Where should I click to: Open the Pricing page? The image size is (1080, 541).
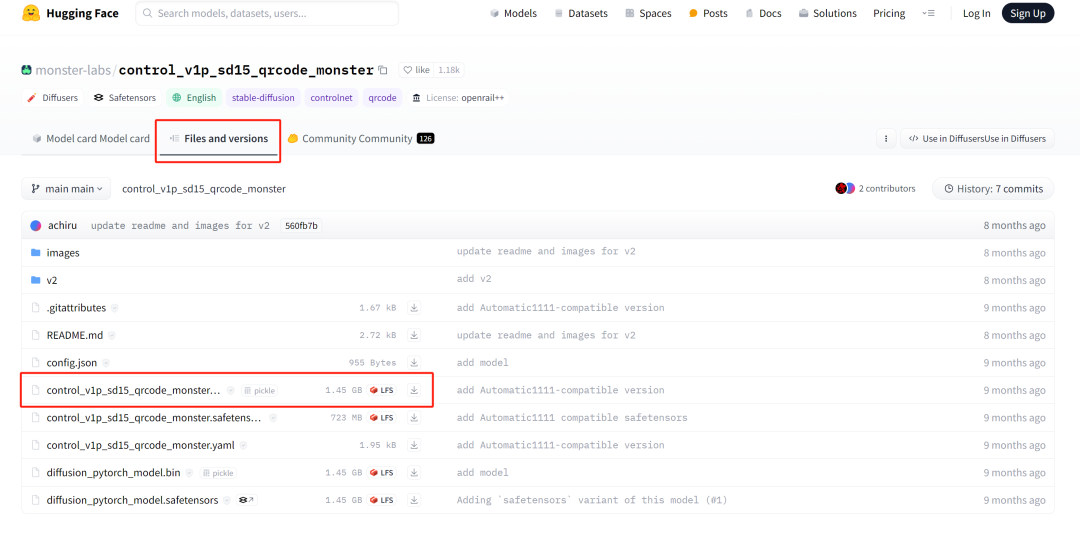pyautogui.click(x=889, y=13)
